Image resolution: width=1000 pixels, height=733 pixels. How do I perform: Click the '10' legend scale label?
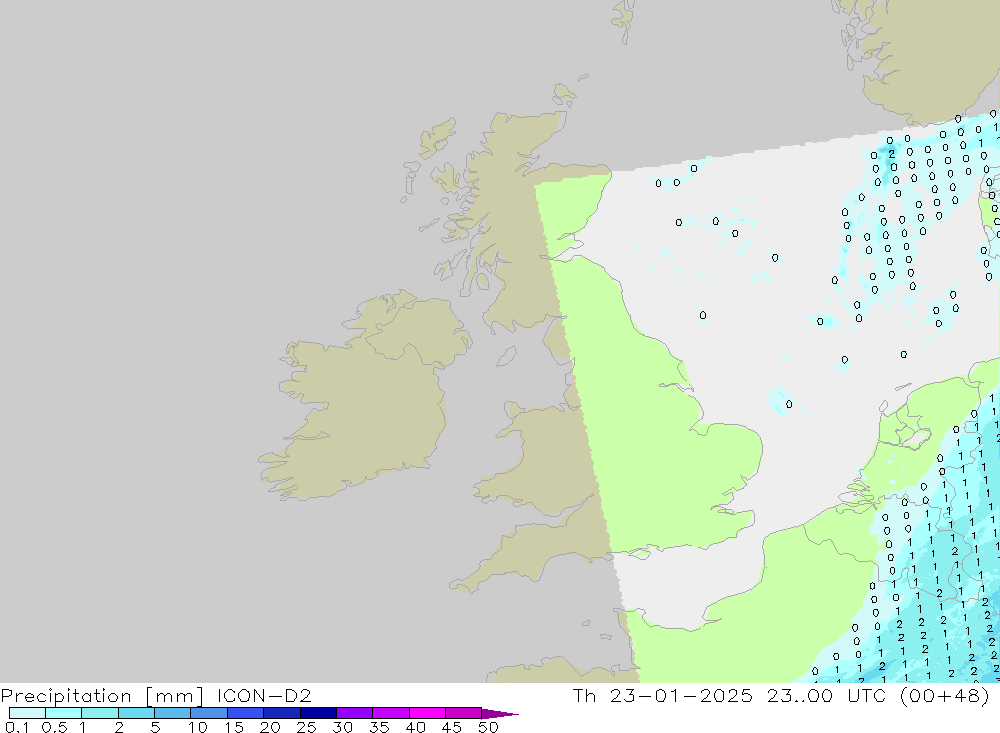[198, 727]
